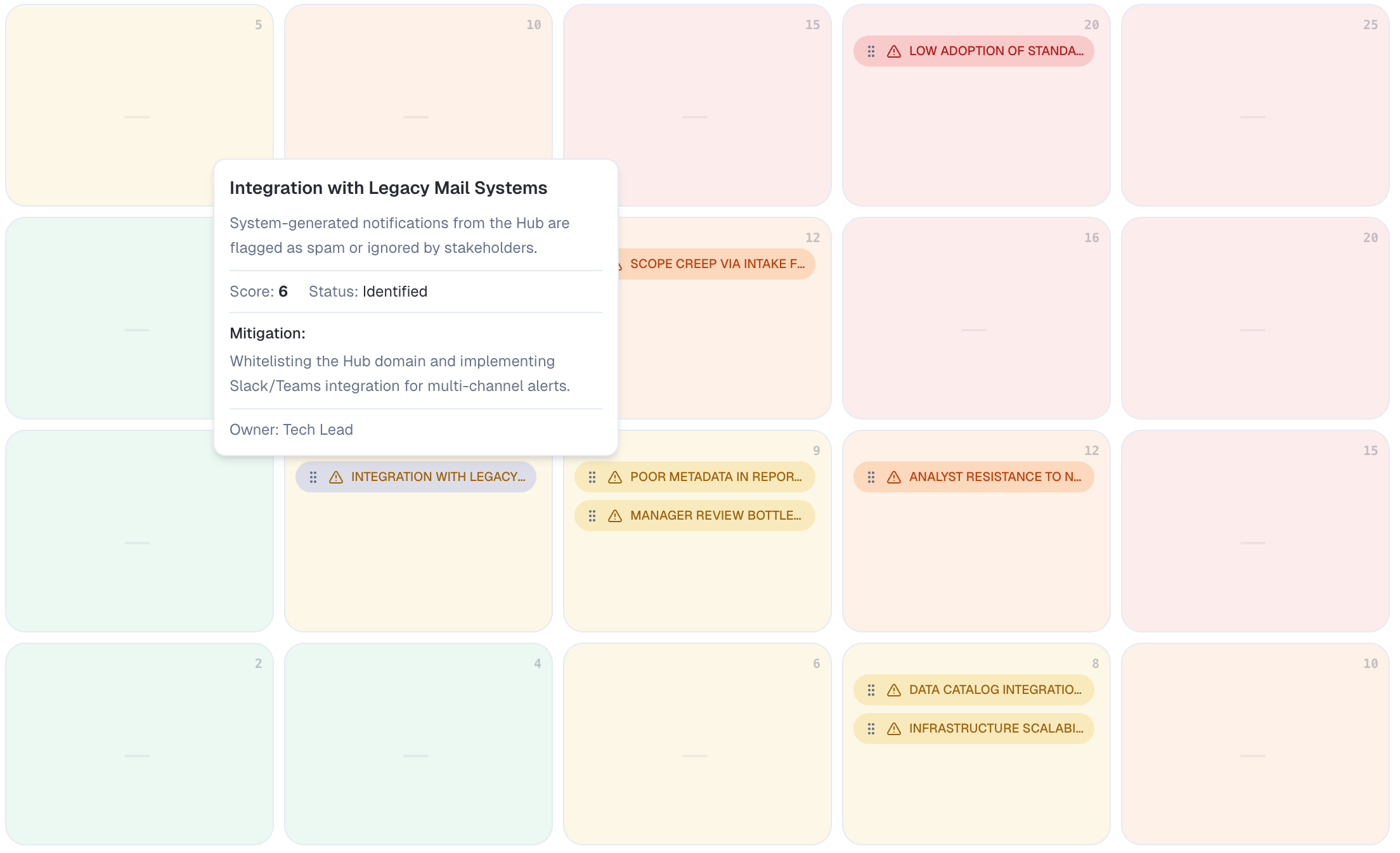Grab the drag handle of "Analyst Resistance"
Screen dimensions: 1400x853
pos(871,477)
